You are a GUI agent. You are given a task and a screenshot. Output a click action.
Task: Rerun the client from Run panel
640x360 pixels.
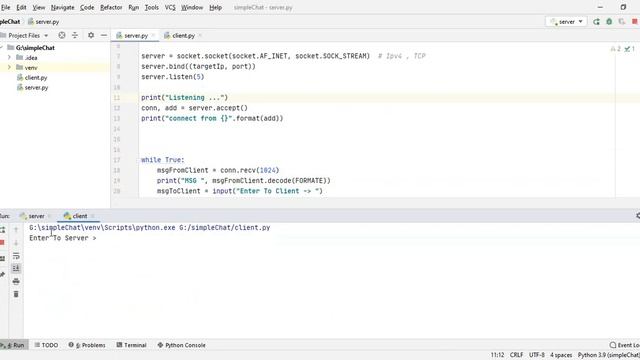pos(2,230)
